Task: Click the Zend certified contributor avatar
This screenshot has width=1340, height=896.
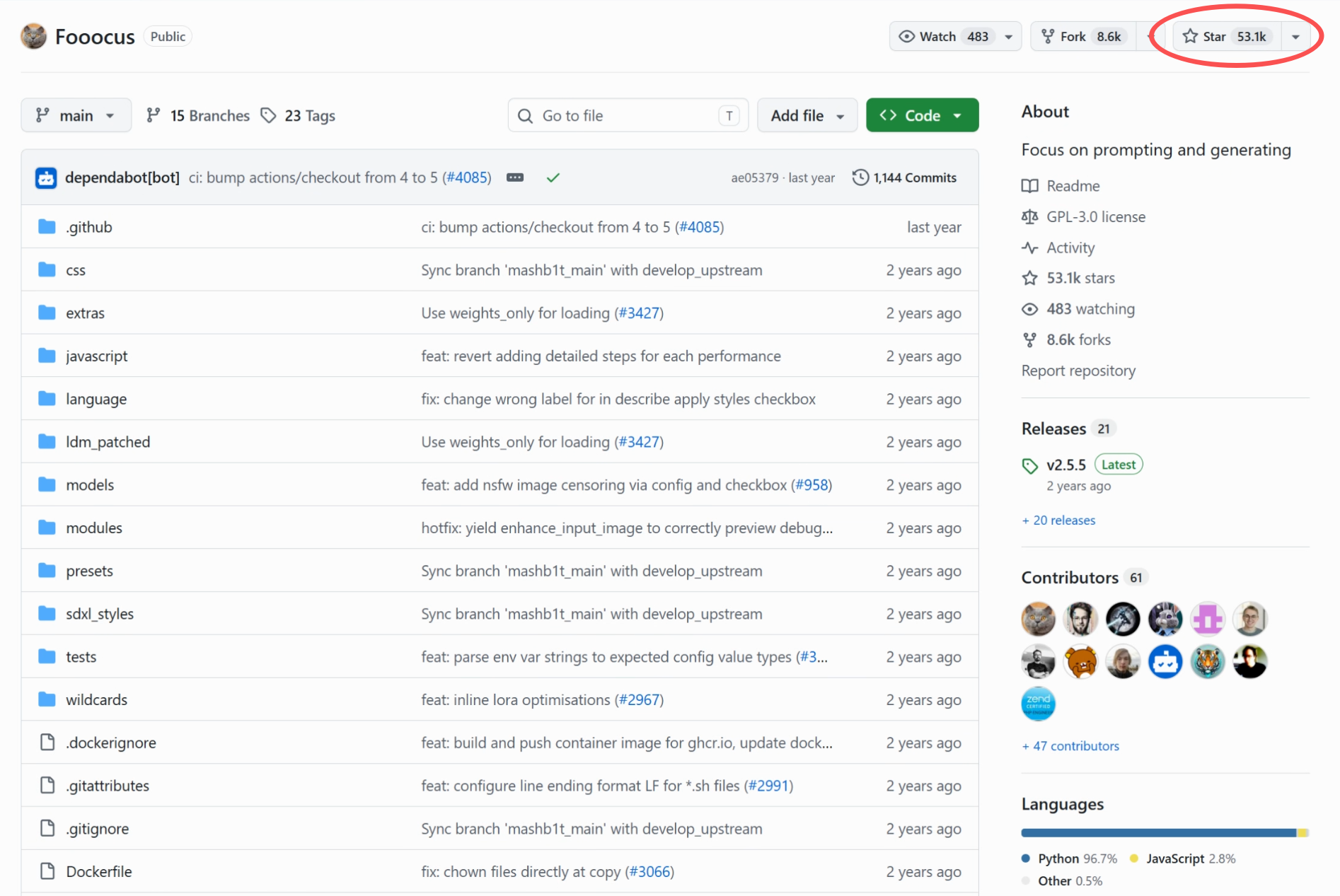Action: point(1038,704)
